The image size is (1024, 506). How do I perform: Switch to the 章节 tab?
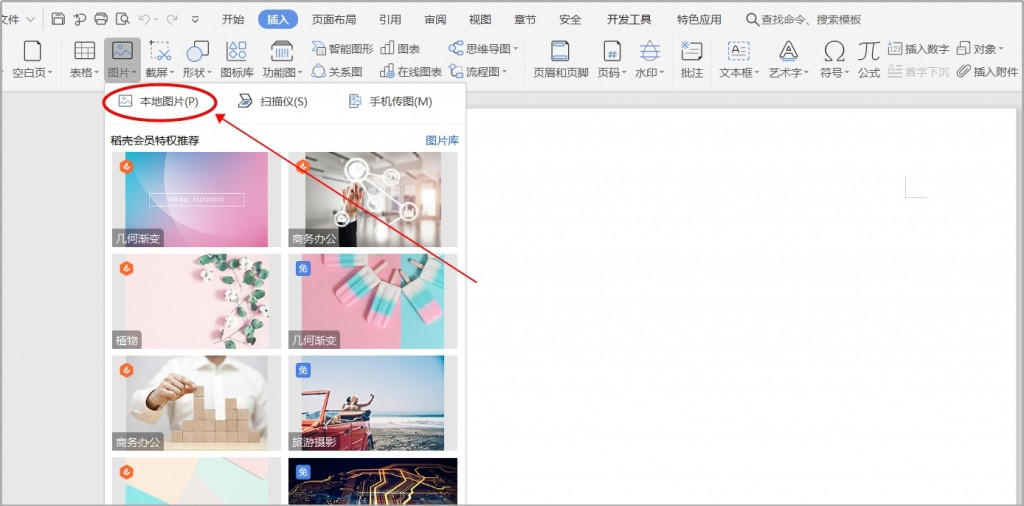coord(525,20)
